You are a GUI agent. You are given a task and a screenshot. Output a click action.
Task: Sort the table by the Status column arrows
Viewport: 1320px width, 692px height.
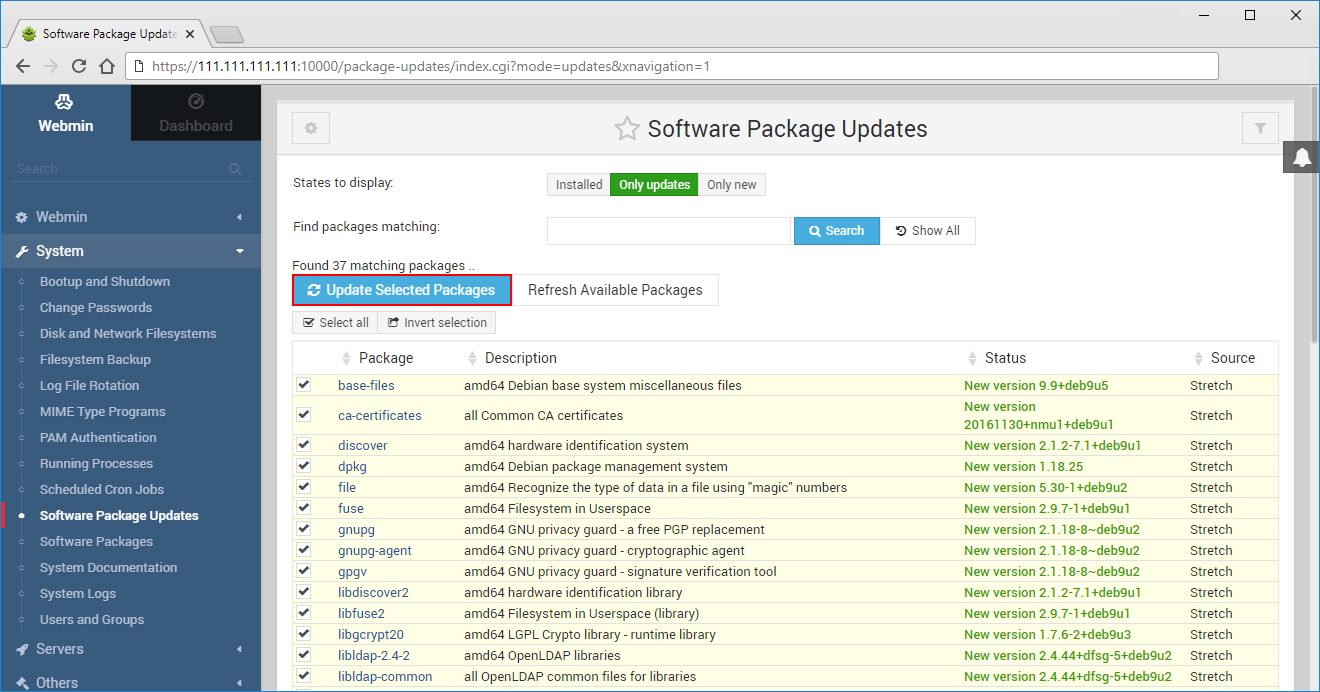click(x=972, y=357)
